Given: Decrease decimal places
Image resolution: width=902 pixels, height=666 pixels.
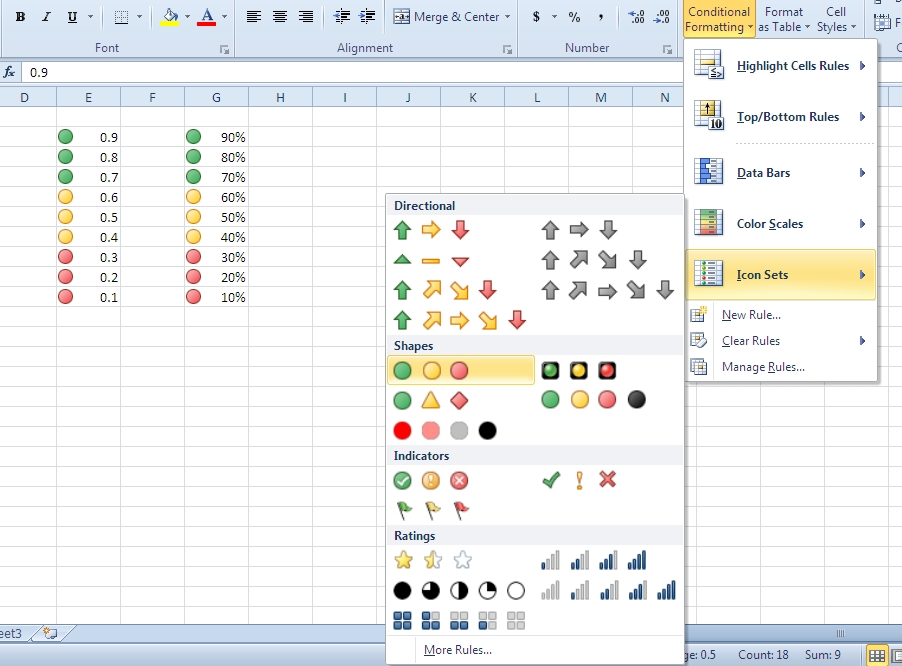Looking at the screenshot, I should pyautogui.click(x=662, y=17).
